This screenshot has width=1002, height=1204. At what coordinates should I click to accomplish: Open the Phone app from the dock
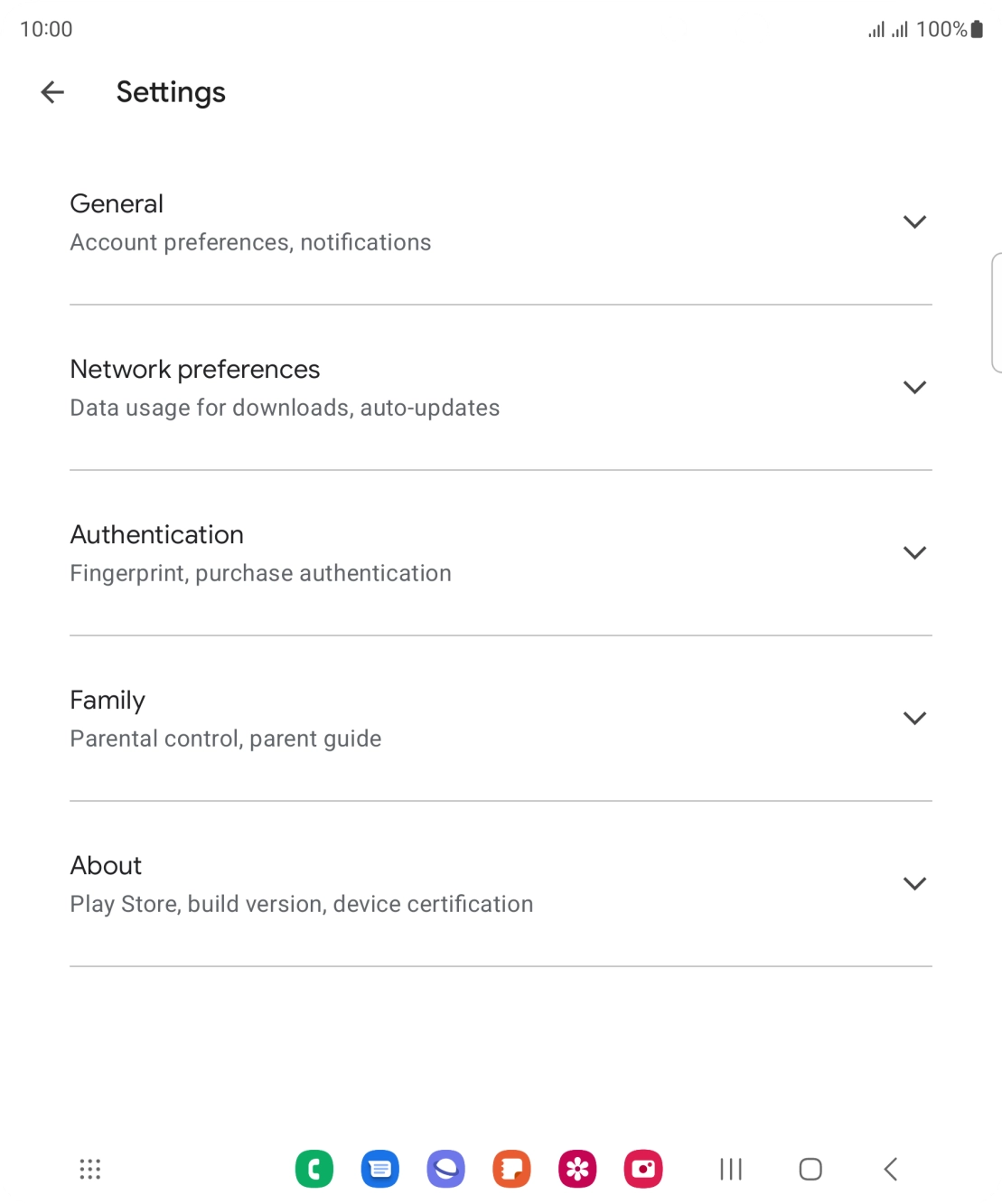(x=314, y=1169)
